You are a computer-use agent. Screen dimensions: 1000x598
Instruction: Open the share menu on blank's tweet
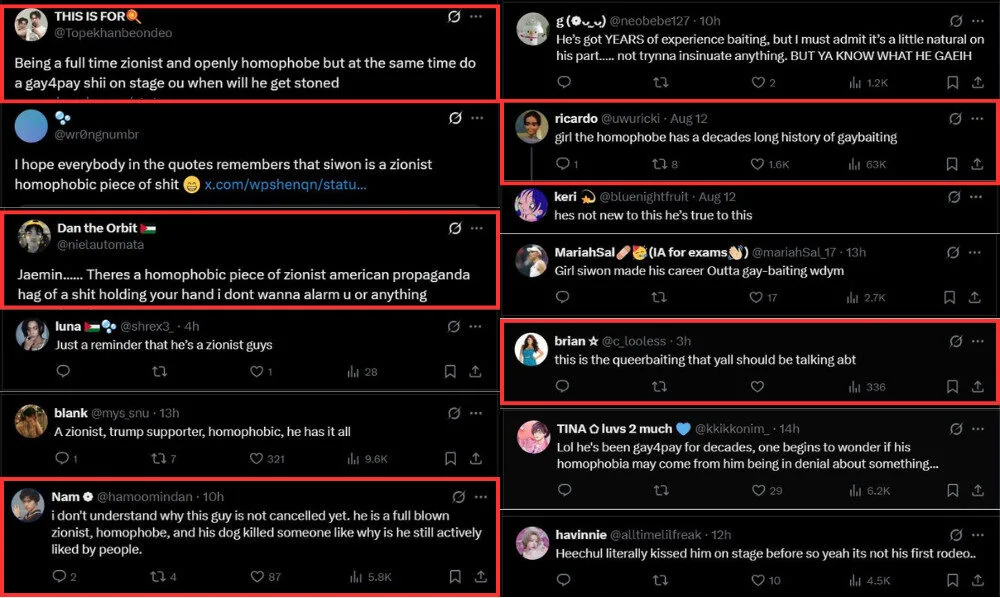tap(476, 459)
